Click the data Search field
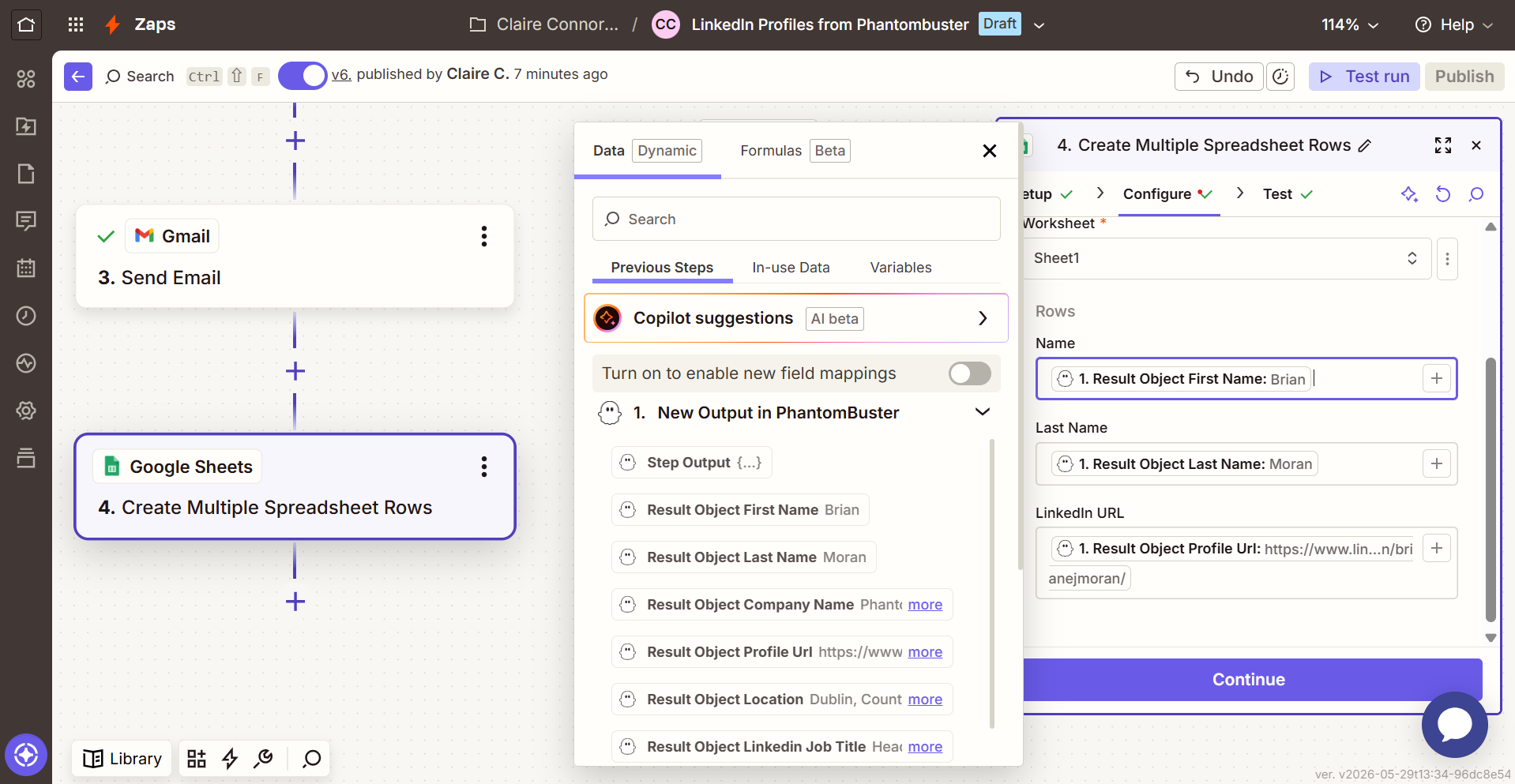 [x=796, y=219]
